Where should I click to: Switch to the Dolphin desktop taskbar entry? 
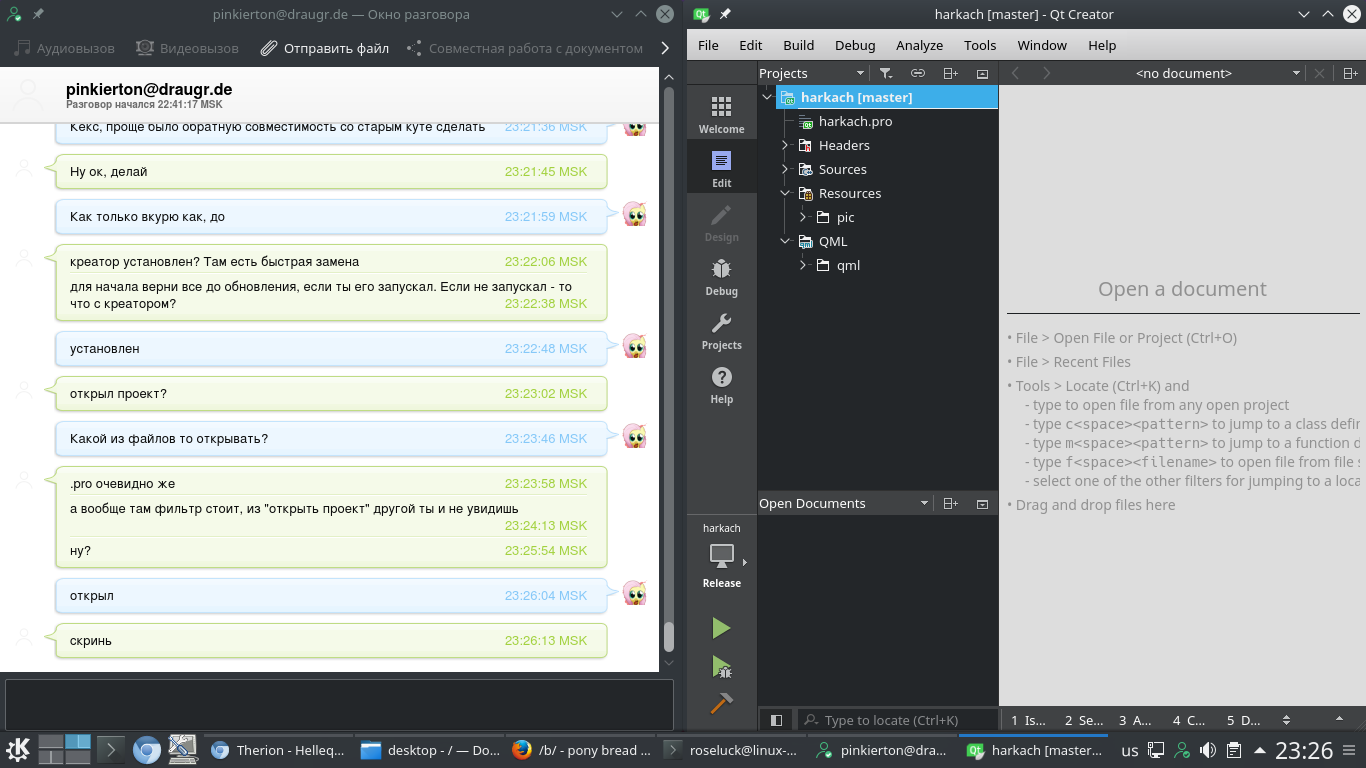point(429,750)
